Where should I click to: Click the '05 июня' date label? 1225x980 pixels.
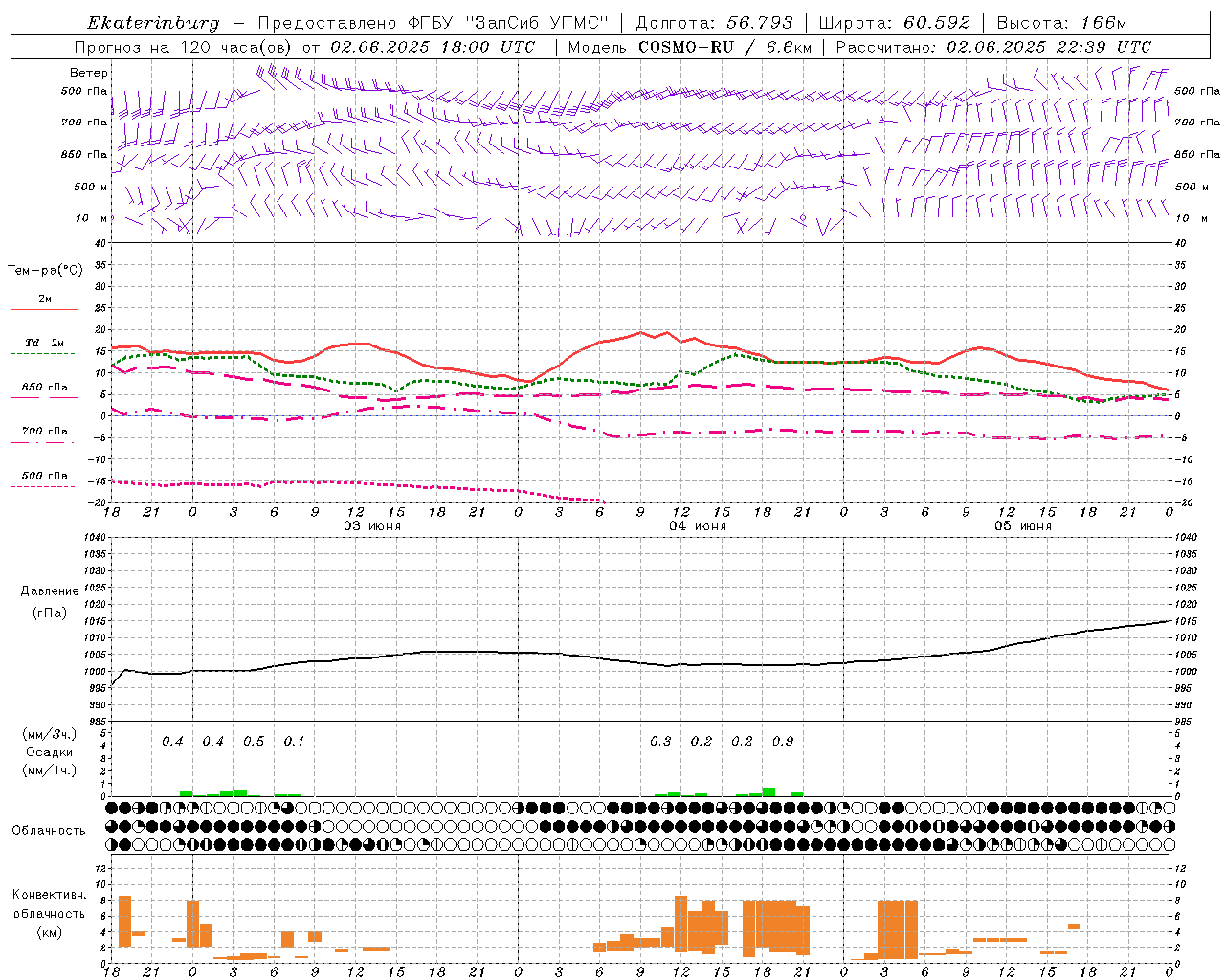tap(1022, 526)
